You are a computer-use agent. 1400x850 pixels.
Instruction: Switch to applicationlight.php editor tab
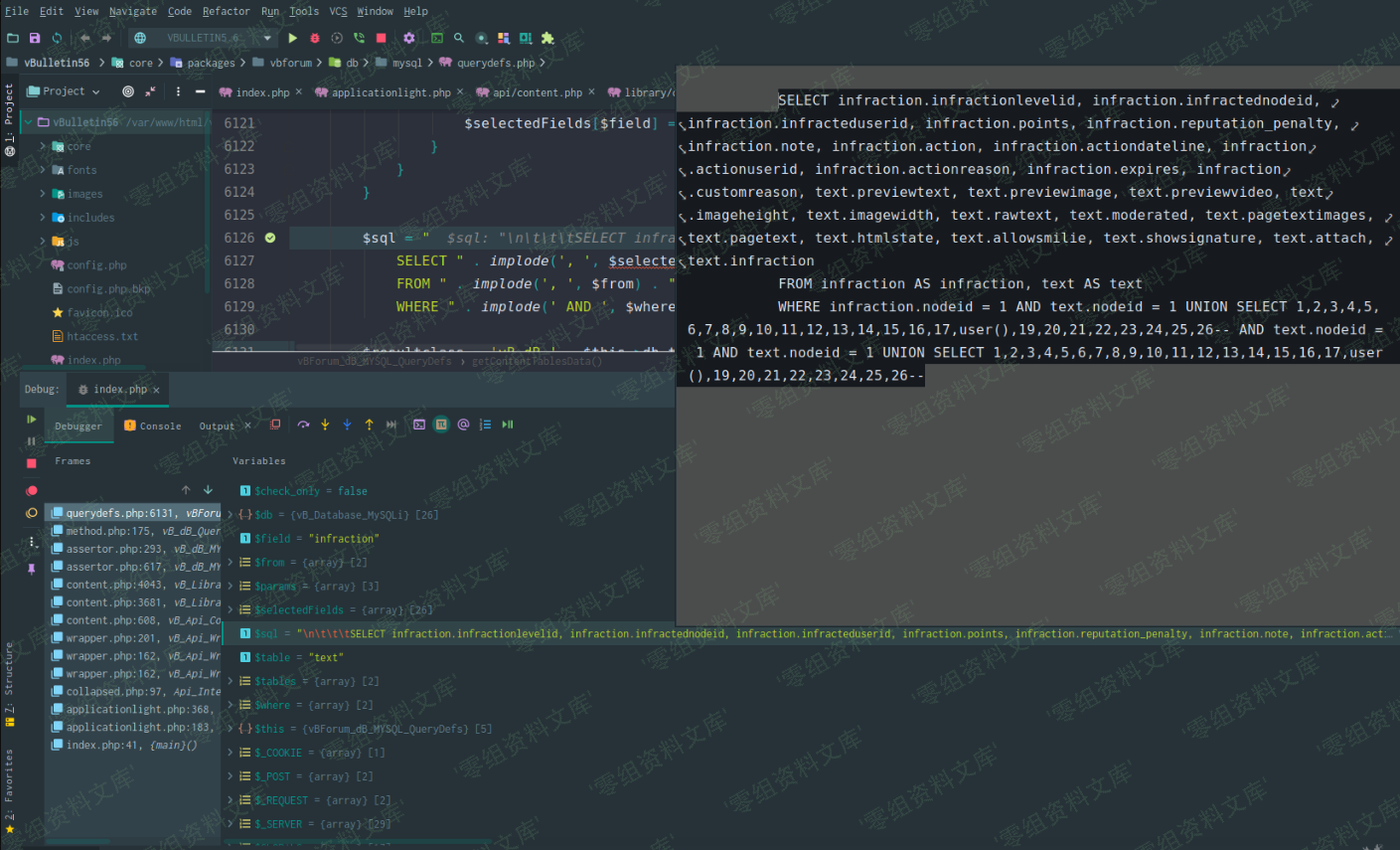click(x=389, y=92)
